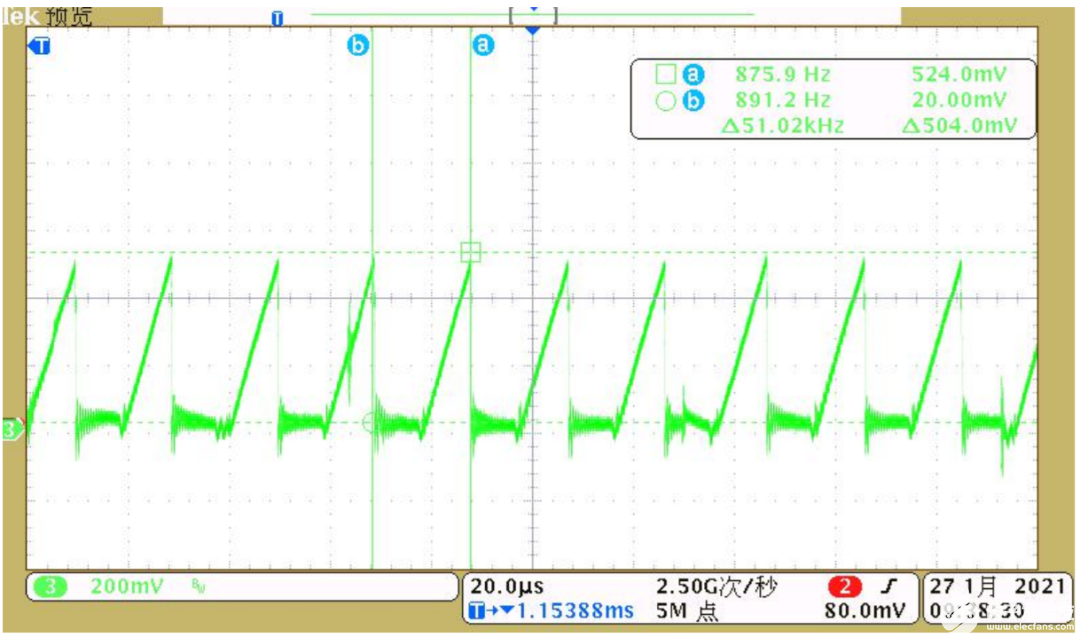
Task: Click the channel 3 ground reference marker on the left edge
Action: tap(12, 429)
